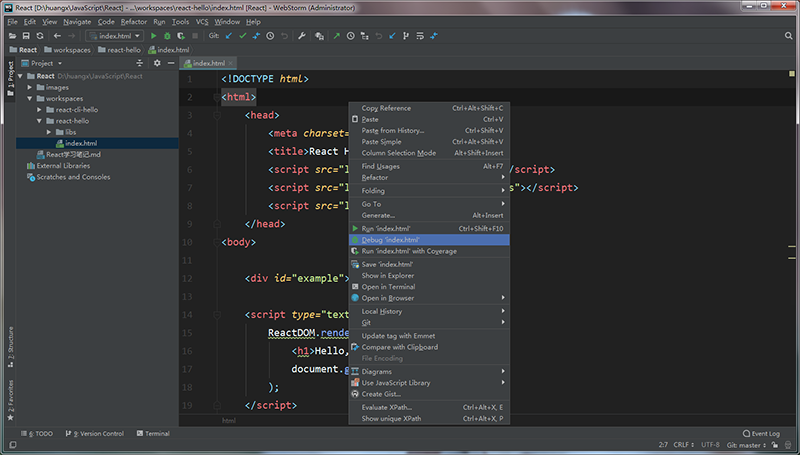Choose Run 'index.html' from context menu

click(x=429, y=229)
